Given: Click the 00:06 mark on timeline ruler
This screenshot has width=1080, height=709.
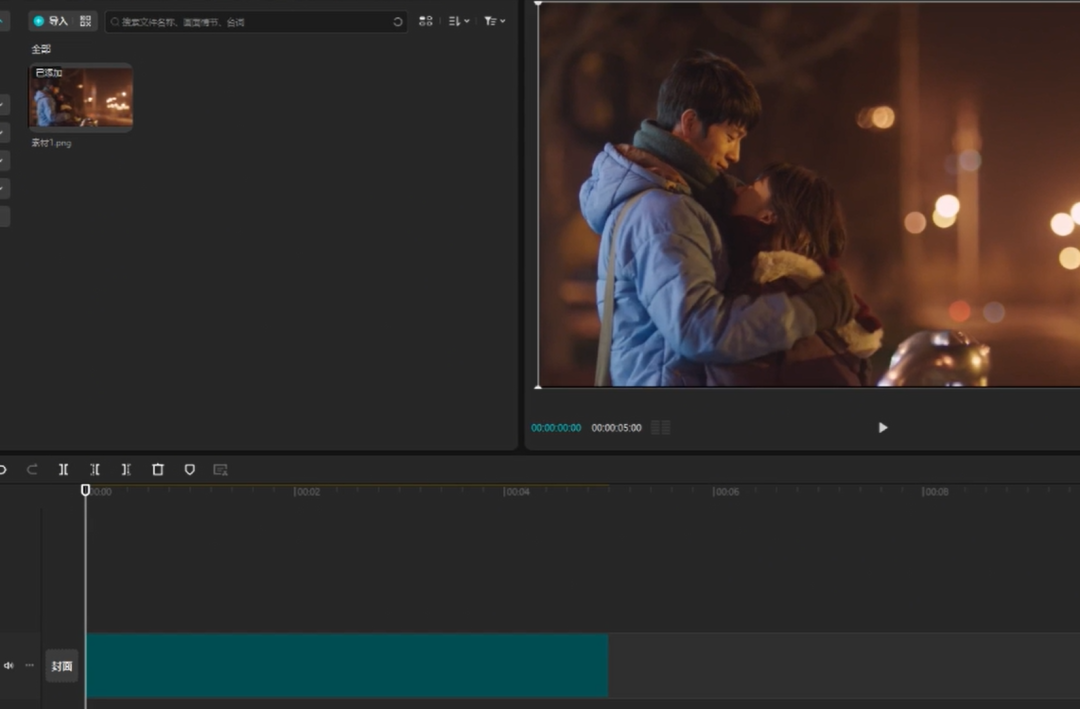Looking at the screenshot, I should (x=726, y=492).
